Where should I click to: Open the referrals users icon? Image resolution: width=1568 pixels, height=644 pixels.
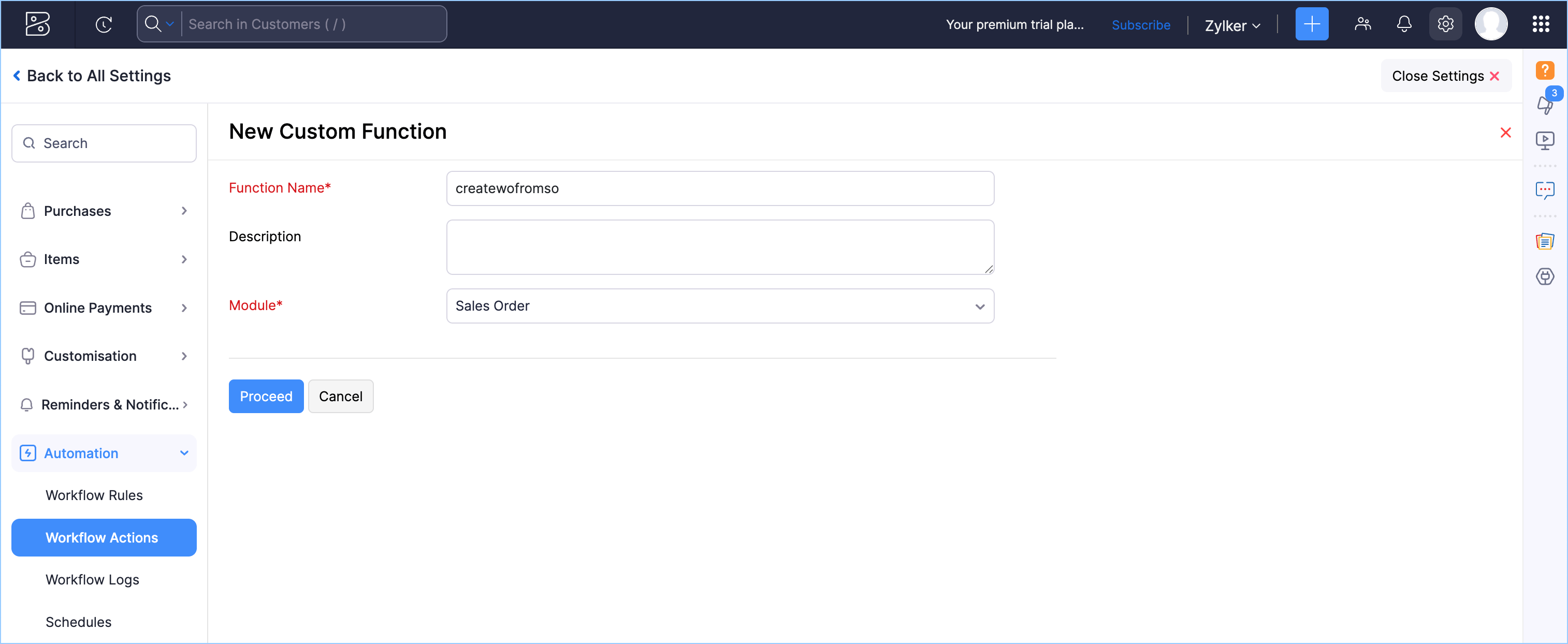pyautogui.click(x=1362, y=24)
